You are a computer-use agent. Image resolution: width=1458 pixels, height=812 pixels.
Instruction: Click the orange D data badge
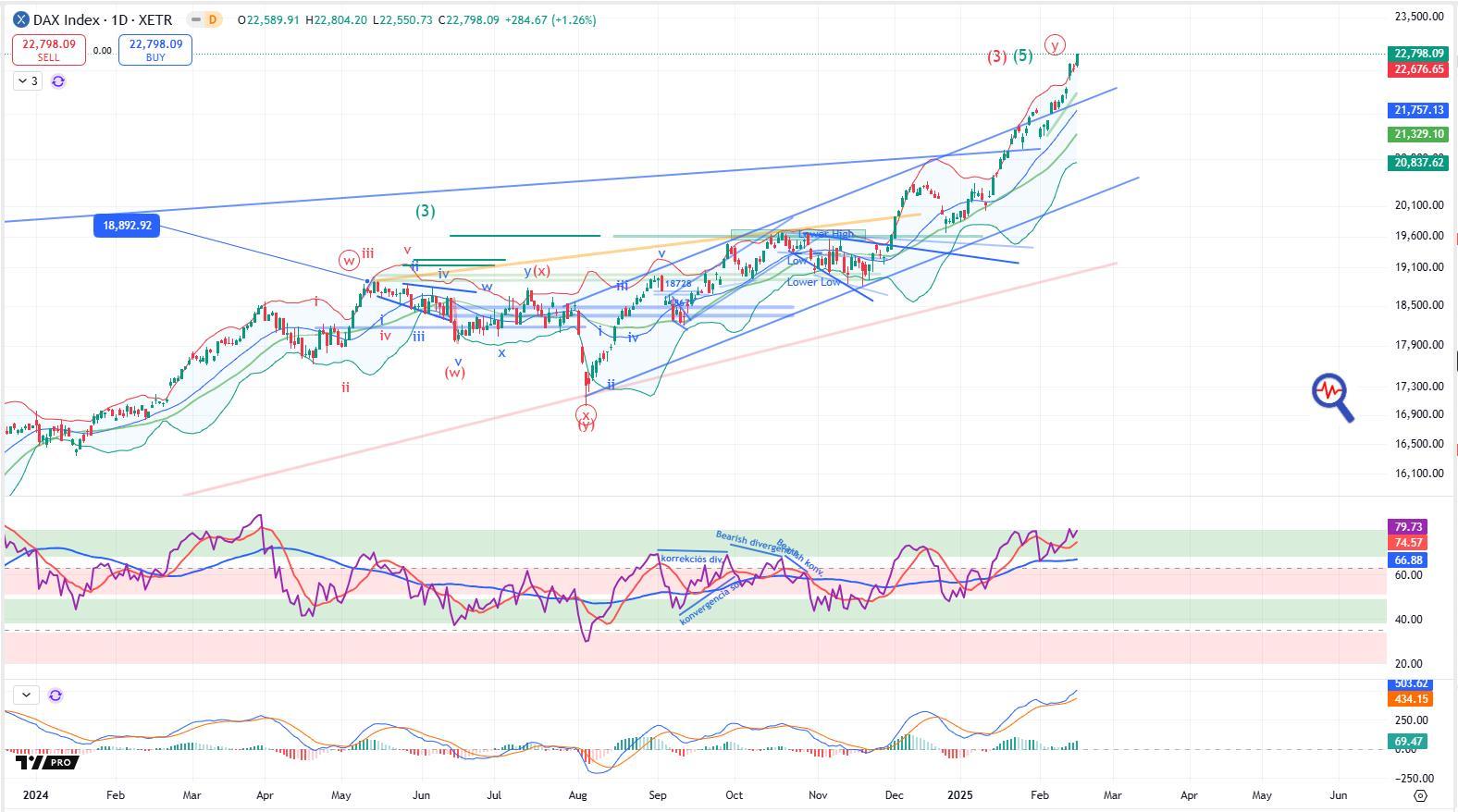(214, 19)
